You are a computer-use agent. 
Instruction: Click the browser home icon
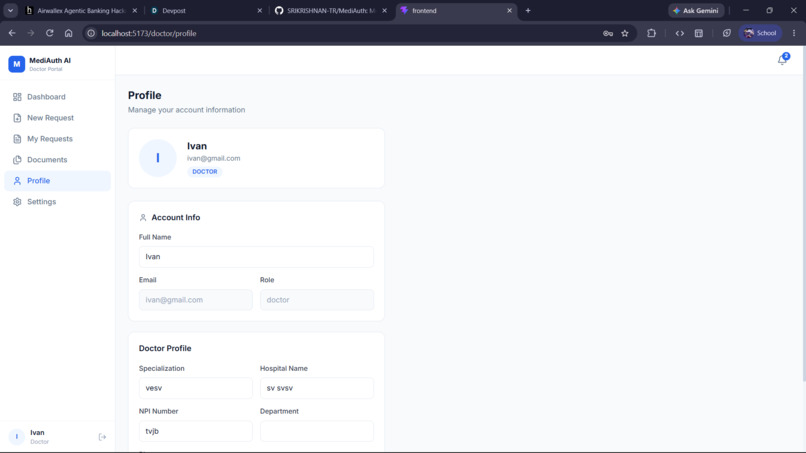click(x=68, y=33)
